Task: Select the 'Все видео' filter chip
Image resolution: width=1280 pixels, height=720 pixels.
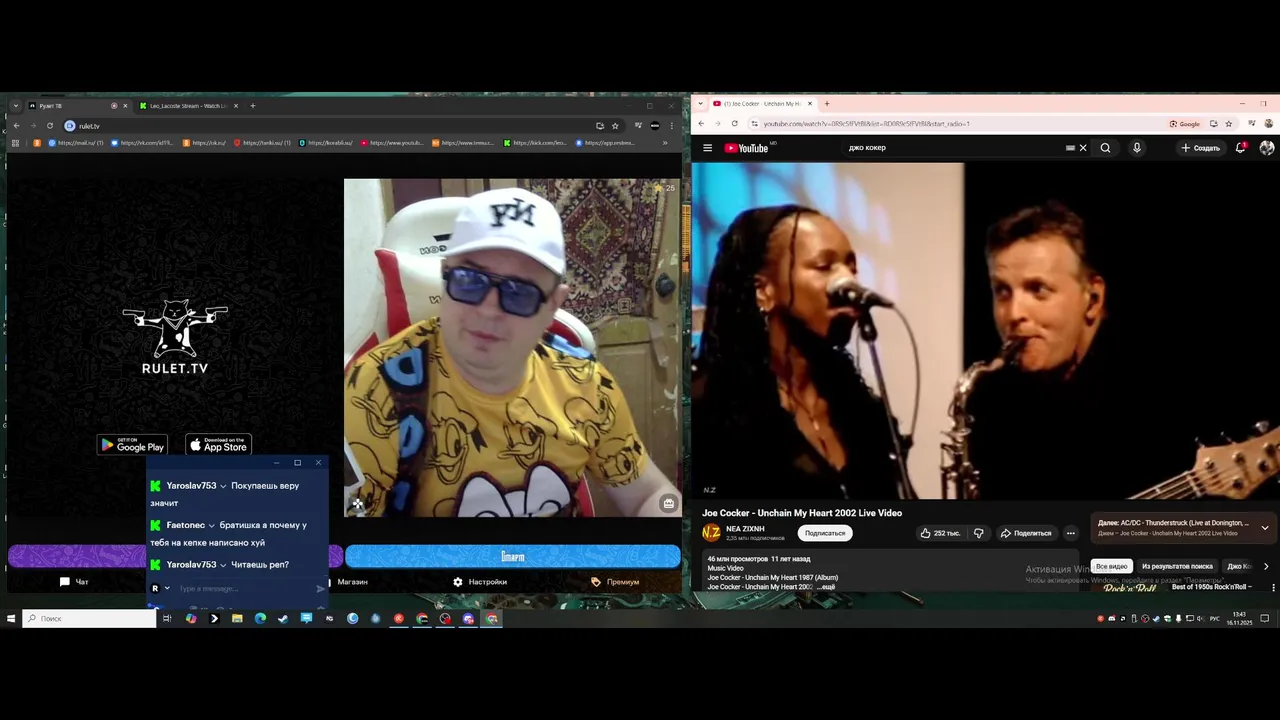Action: (x=1111, y=566)
